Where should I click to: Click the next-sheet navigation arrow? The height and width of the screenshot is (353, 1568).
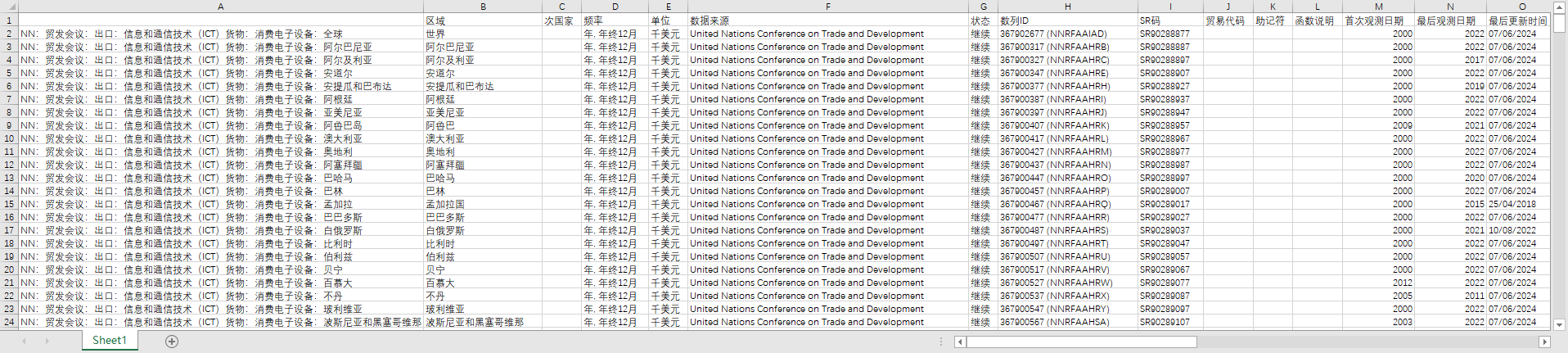coord(47,342)
